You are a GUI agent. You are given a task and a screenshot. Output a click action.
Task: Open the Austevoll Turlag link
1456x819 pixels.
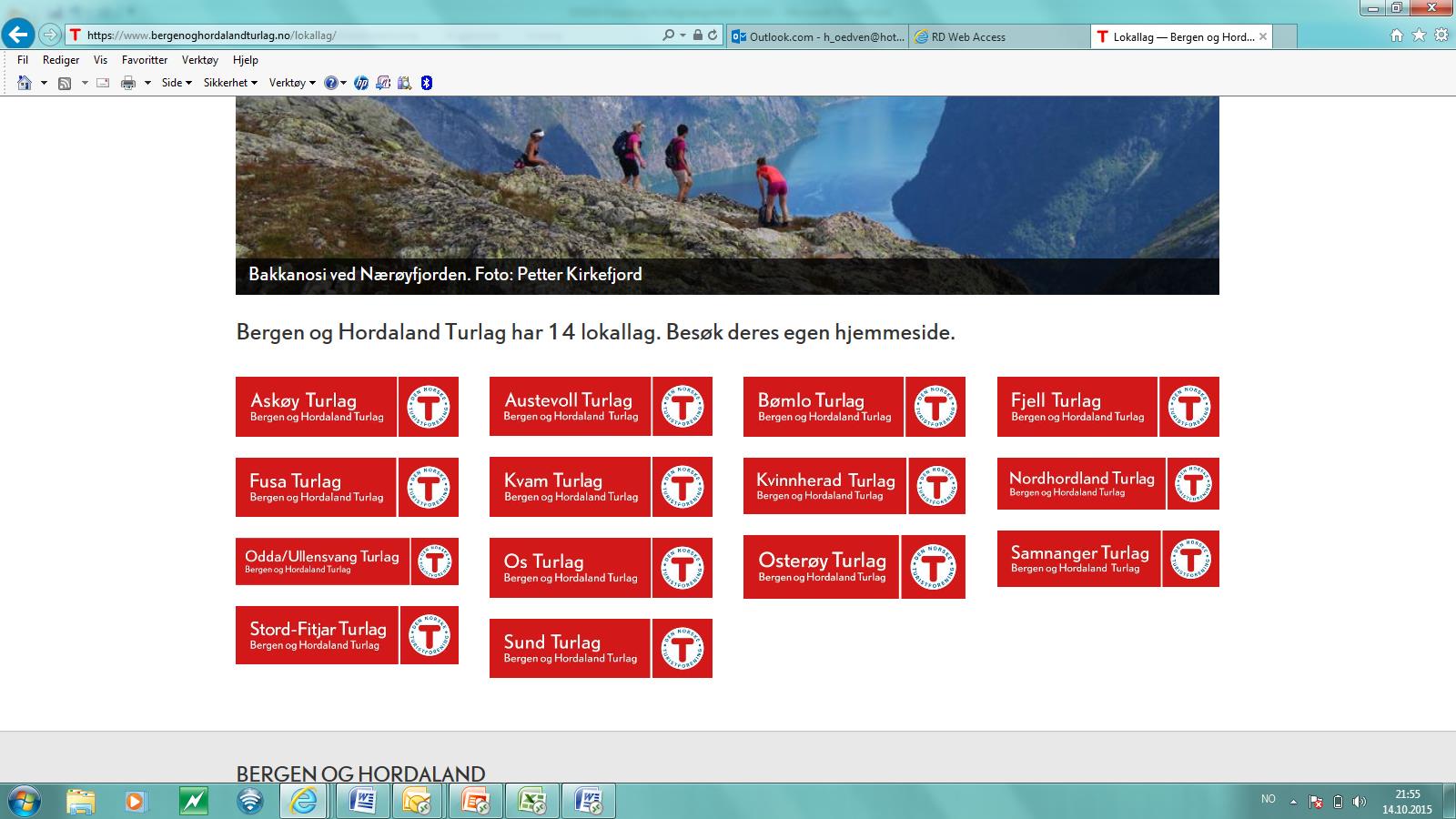(601, 407)
